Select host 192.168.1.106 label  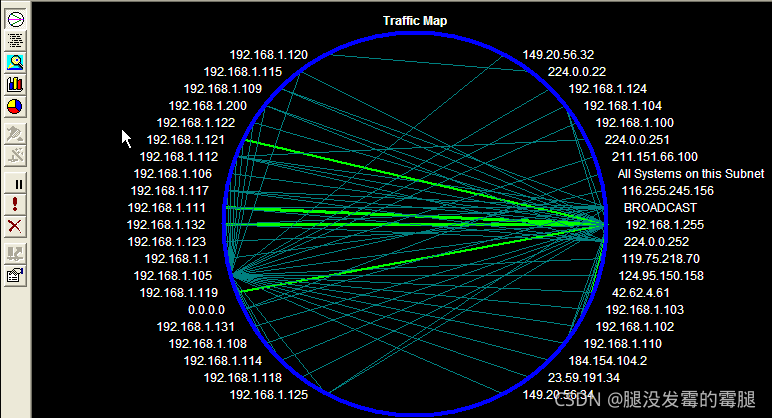(x=173, y=174)
